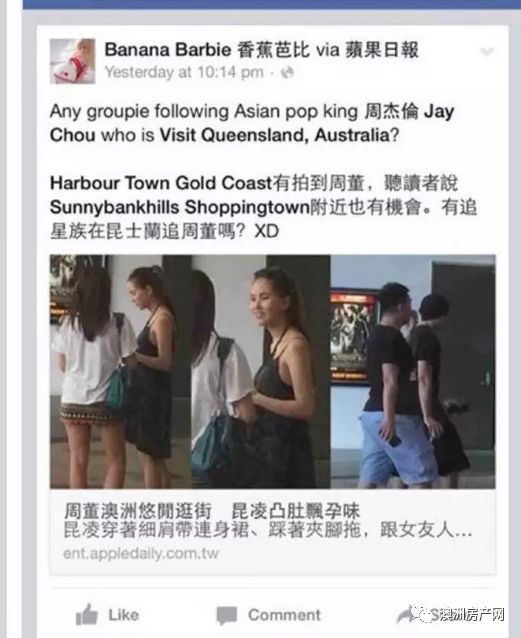Viewport: 521px width, 638px height.
Task: Click the Harbour Town Gold Coast tag
Action: pos(161,183)
